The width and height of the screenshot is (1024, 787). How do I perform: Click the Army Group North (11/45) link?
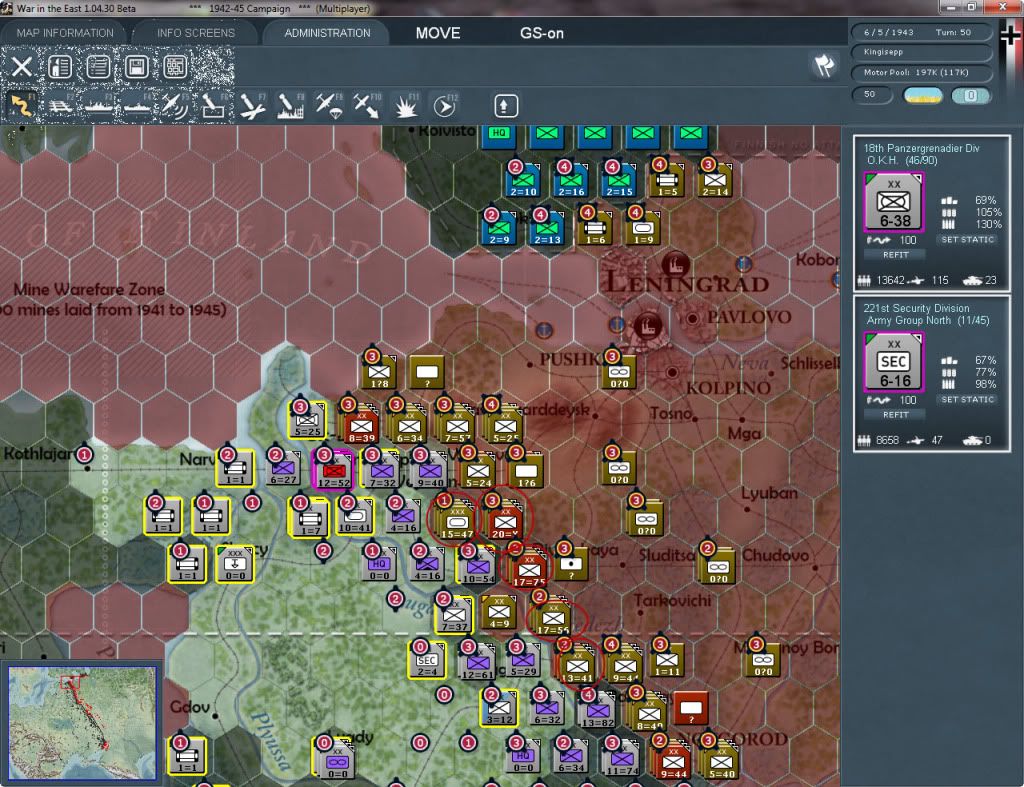(928, 321)
